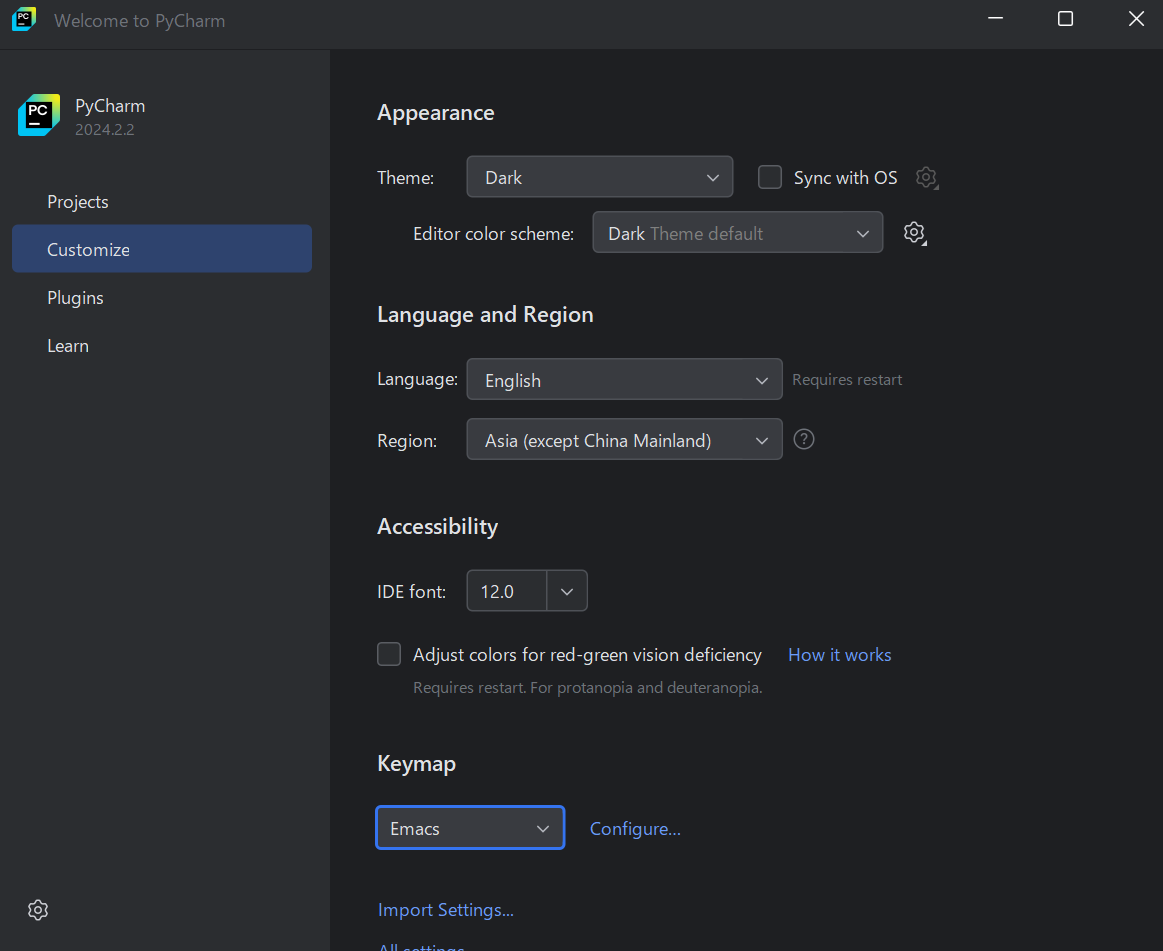Select the Customize tab

pyautogui.click(x=162, y=249)
